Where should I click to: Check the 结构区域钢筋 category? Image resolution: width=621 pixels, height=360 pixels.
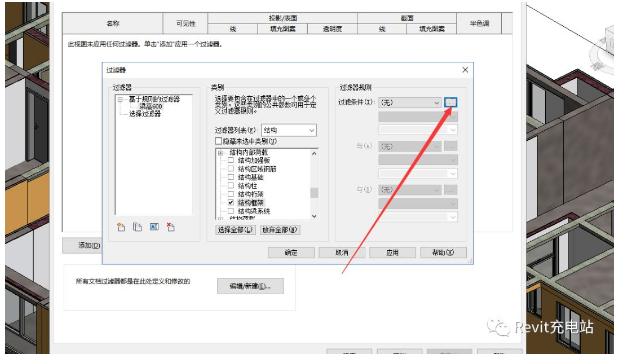[x=231, y=169]
